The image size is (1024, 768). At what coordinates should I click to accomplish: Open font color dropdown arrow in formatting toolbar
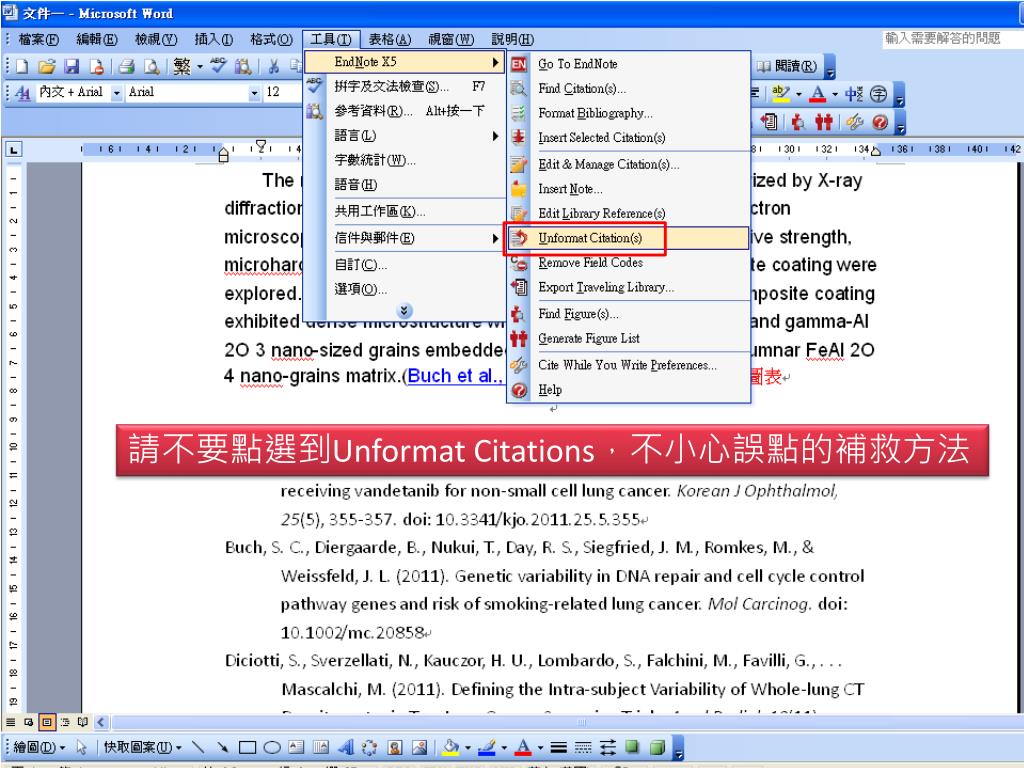pyautogui.click(x=835, y=94)
